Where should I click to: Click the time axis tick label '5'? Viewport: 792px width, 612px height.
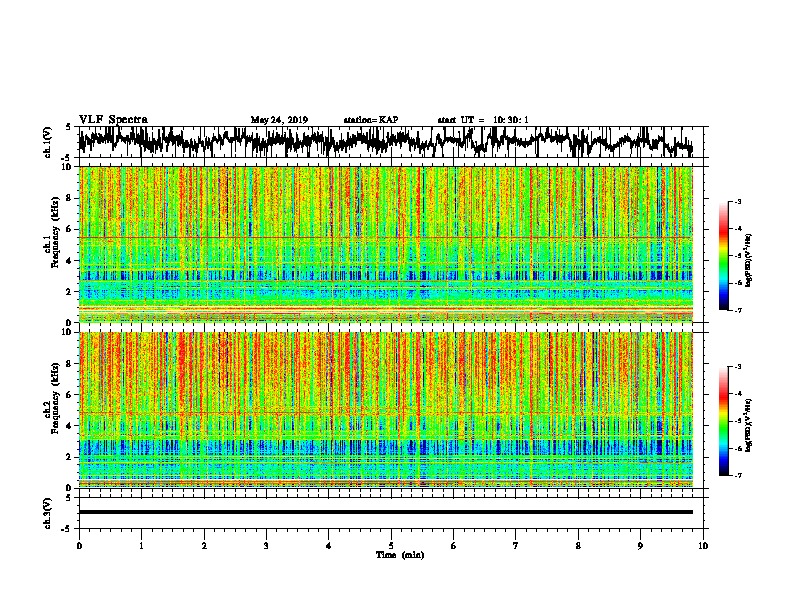pos(391,545)
